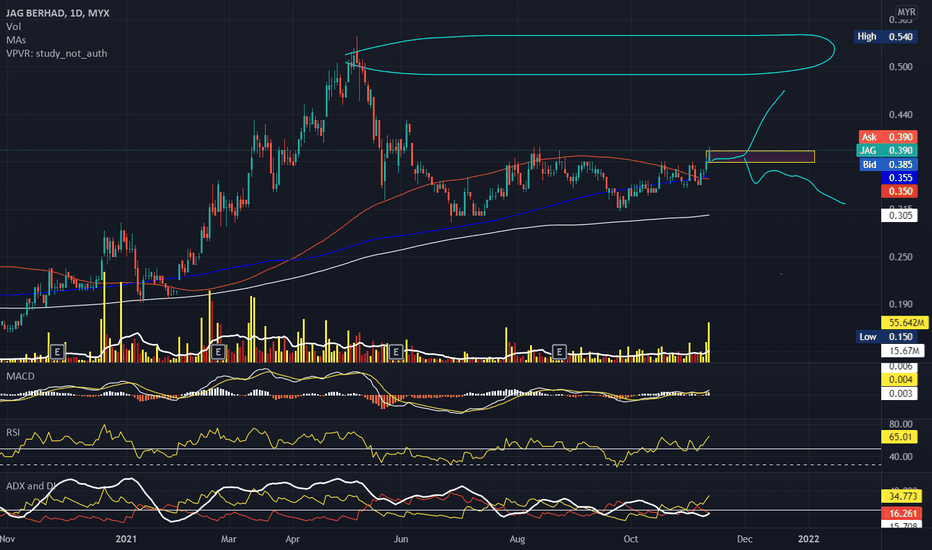Click the earnings E marker after August

[559, 352]
